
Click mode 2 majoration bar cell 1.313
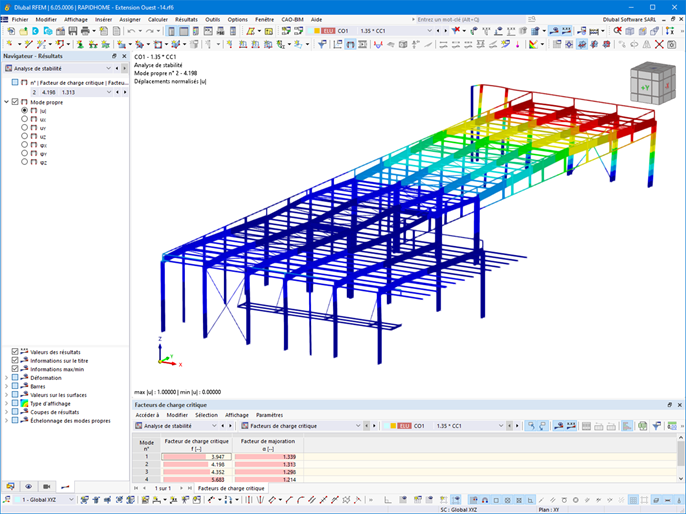[x=268, y=464]
